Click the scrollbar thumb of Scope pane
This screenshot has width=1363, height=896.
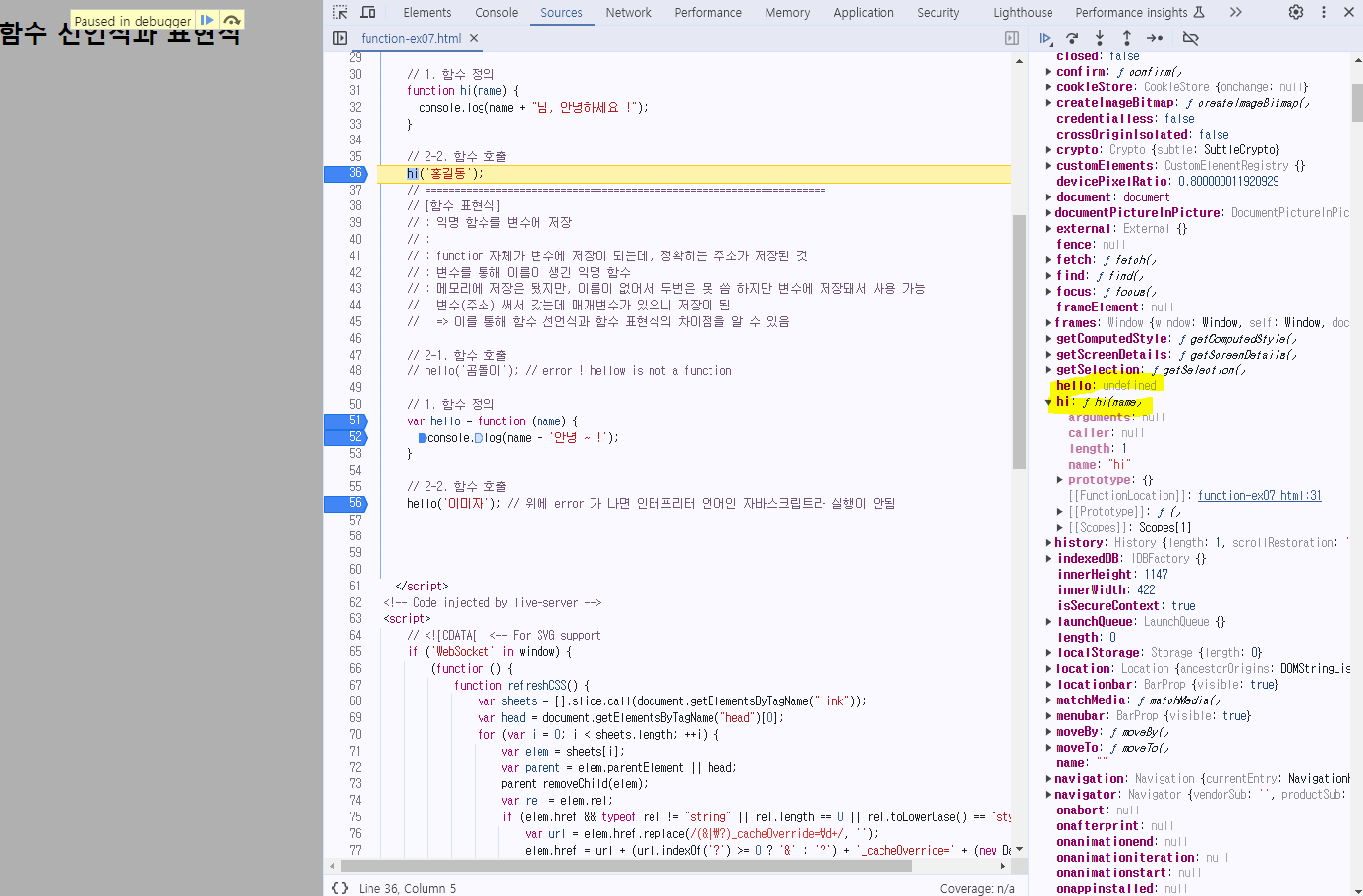coord(1357,102)
